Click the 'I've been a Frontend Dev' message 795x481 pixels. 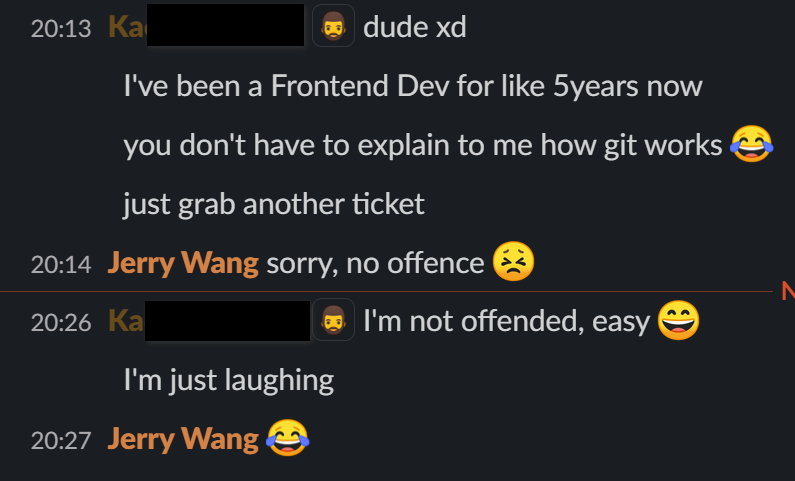413,86
